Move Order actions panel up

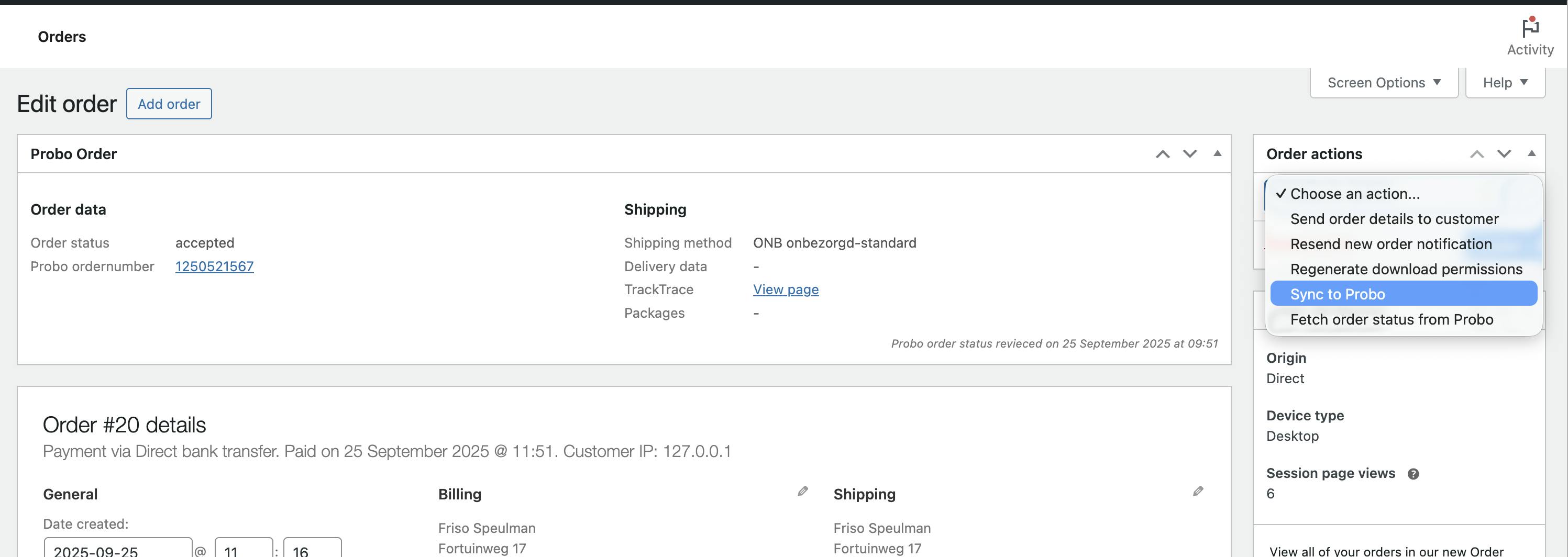(x=1477, y=154)
